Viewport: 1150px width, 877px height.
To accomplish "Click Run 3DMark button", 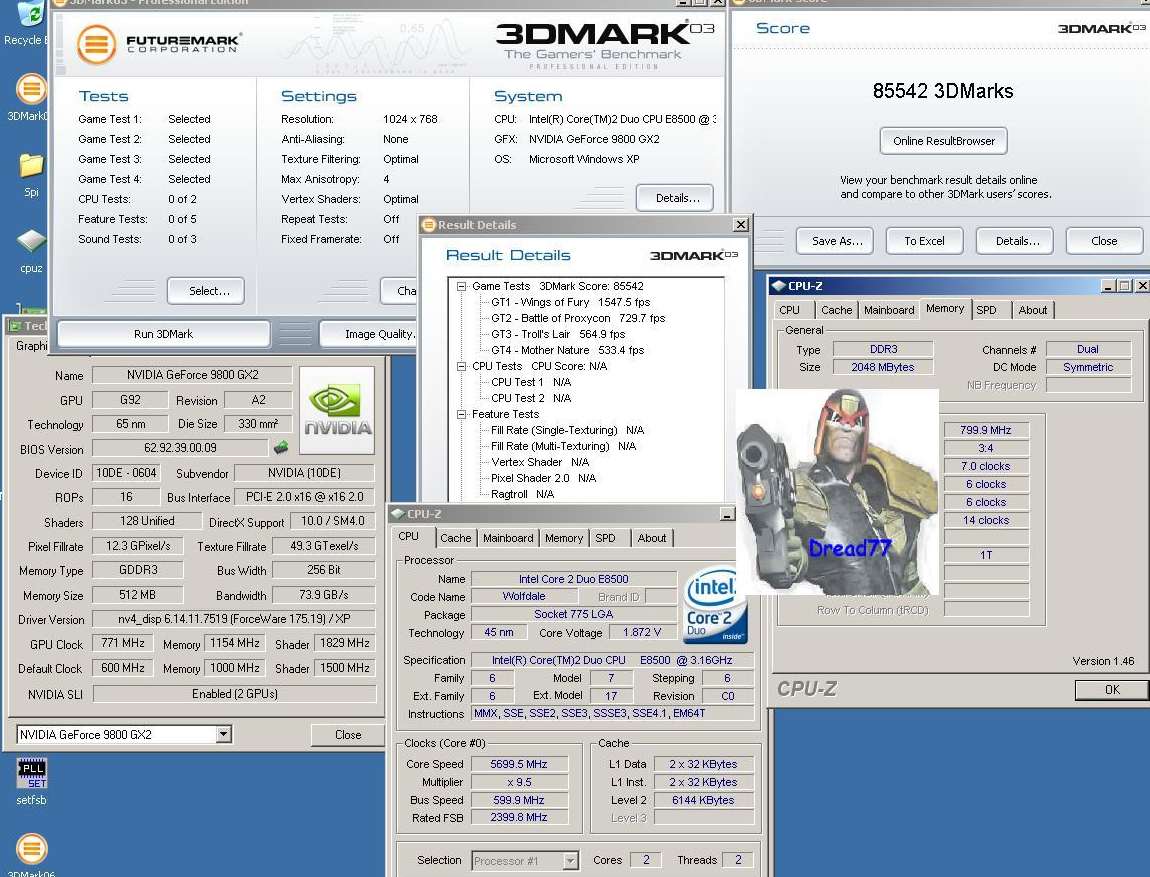I will 164,334.
